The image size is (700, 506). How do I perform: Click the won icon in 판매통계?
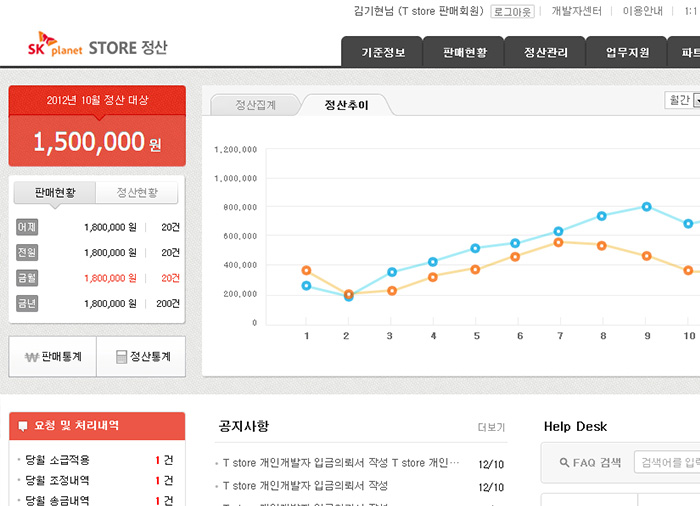[32, 357]
